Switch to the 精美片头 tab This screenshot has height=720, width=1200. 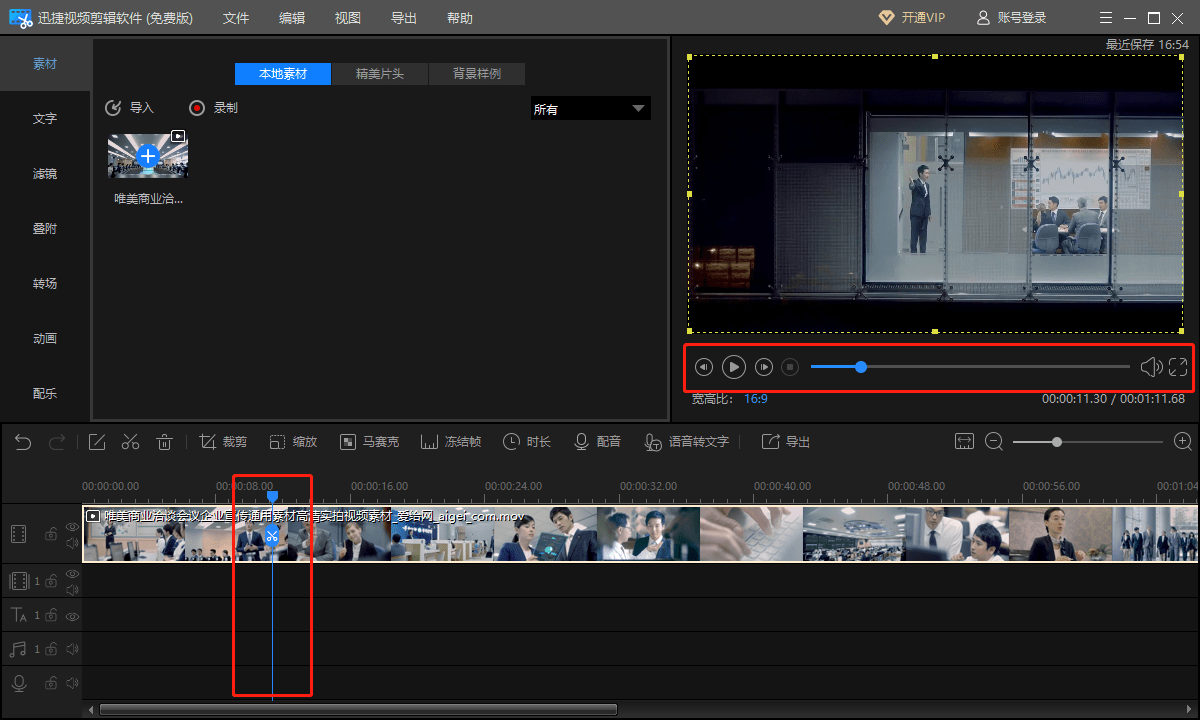pyautogui.click(x=380, y=73)
